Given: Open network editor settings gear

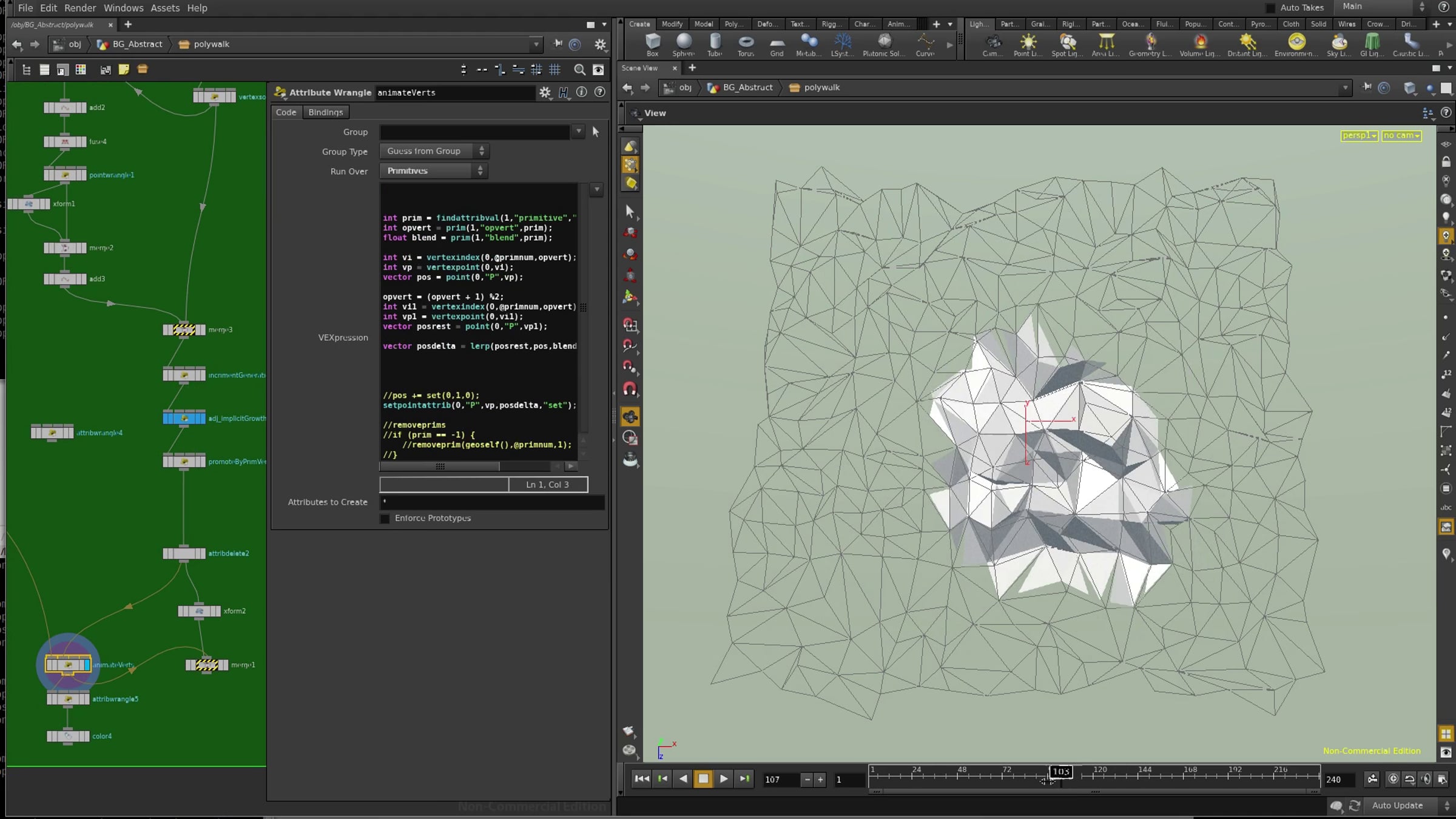Looking at the screenshot, I should point(600,44).
